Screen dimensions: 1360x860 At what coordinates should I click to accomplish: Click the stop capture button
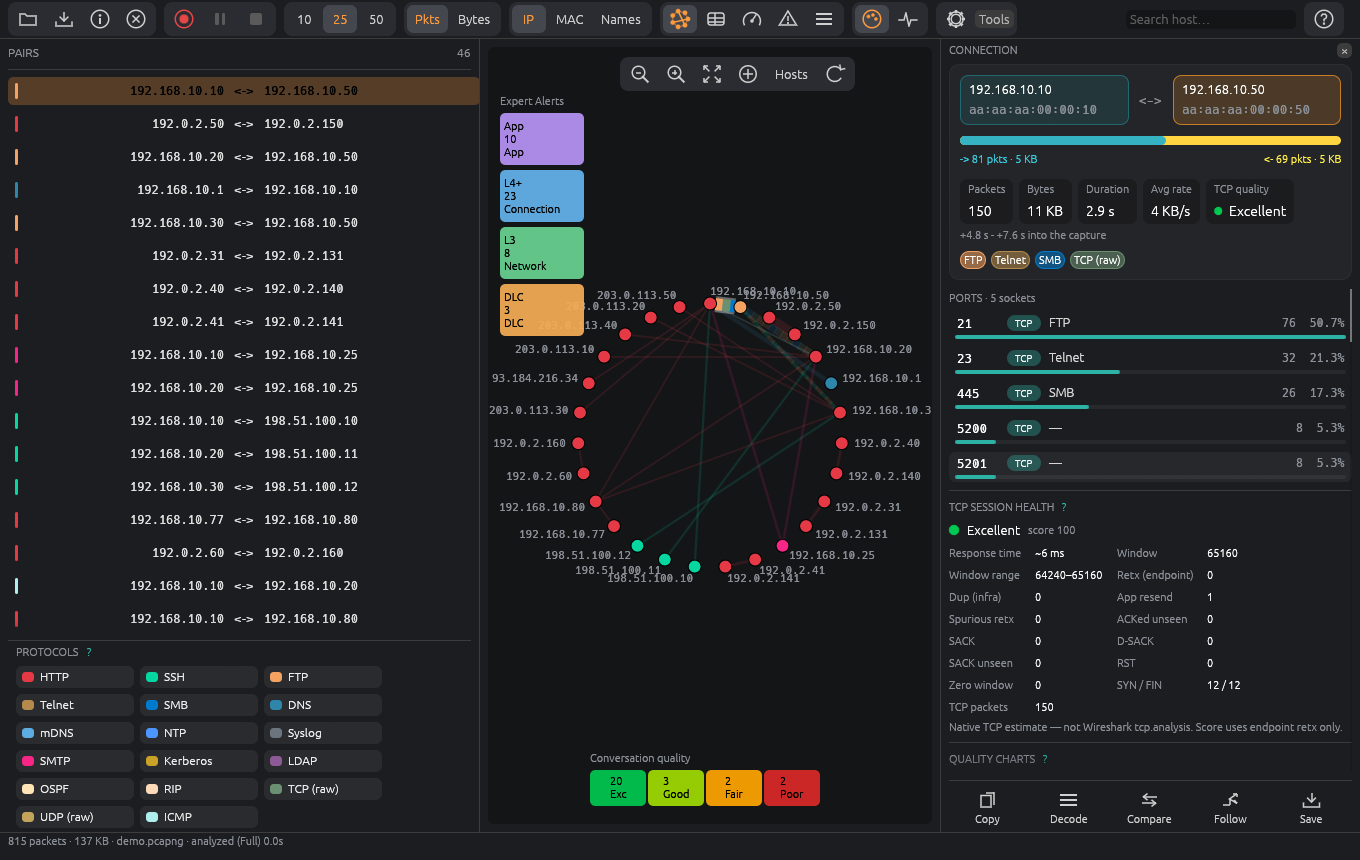coord(256,19)
